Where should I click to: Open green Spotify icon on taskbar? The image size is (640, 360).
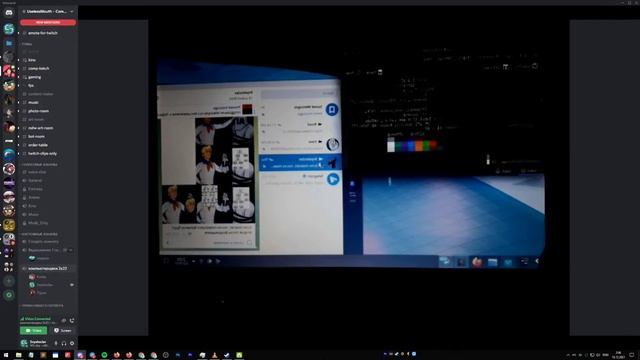pyautogui.click(x=104, y=355)
